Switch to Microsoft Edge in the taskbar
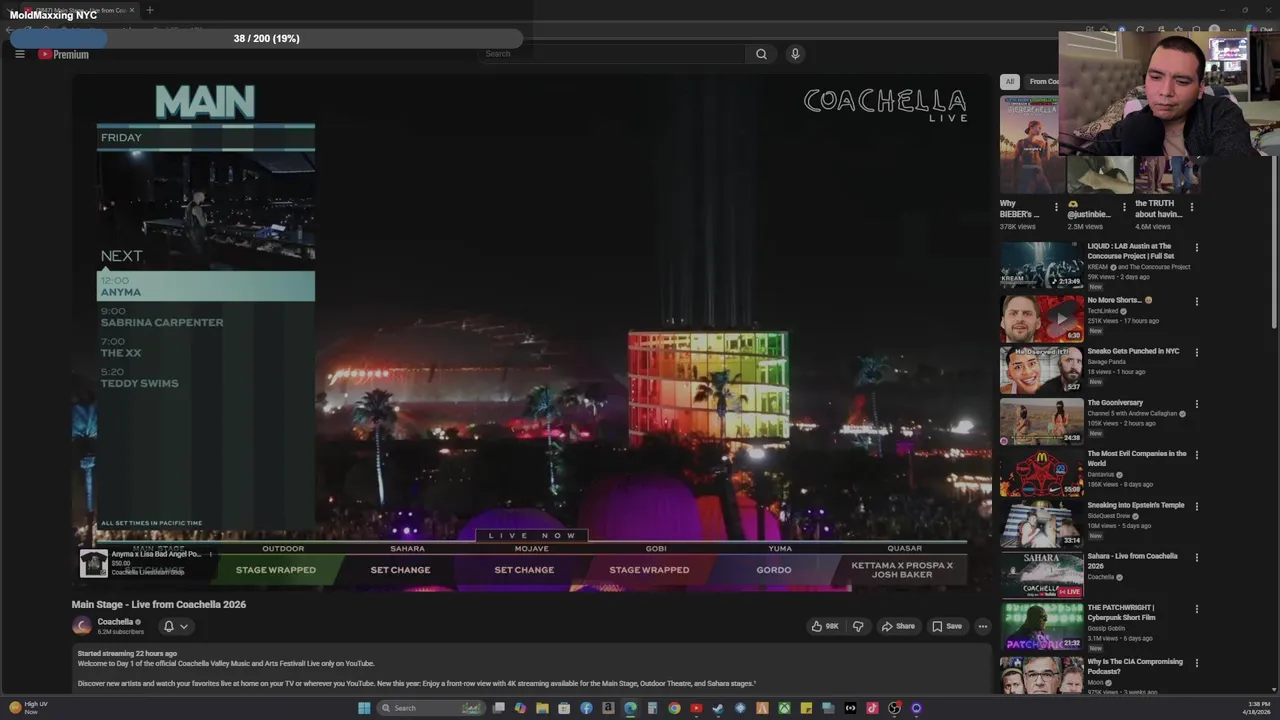 coord(630,708)
